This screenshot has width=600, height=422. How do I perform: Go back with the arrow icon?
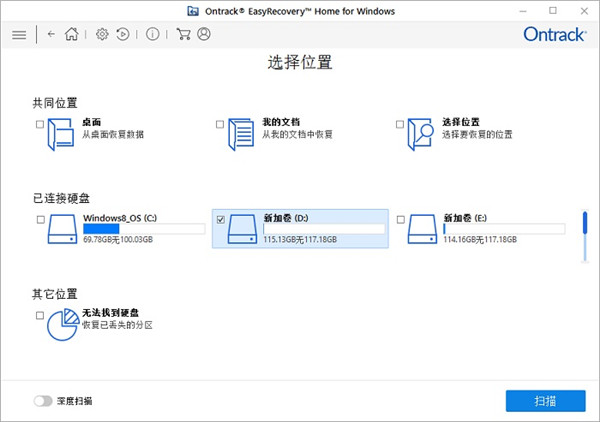coord(51,34)
